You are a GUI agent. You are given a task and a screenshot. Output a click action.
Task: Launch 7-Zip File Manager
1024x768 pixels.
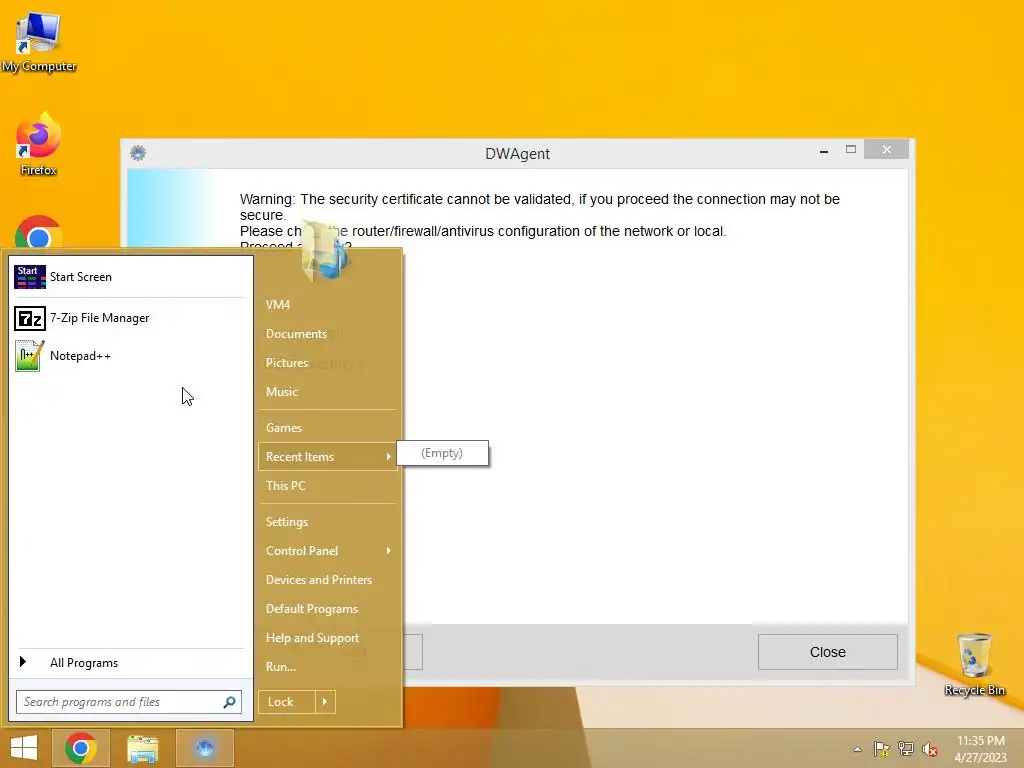point(131,318)
